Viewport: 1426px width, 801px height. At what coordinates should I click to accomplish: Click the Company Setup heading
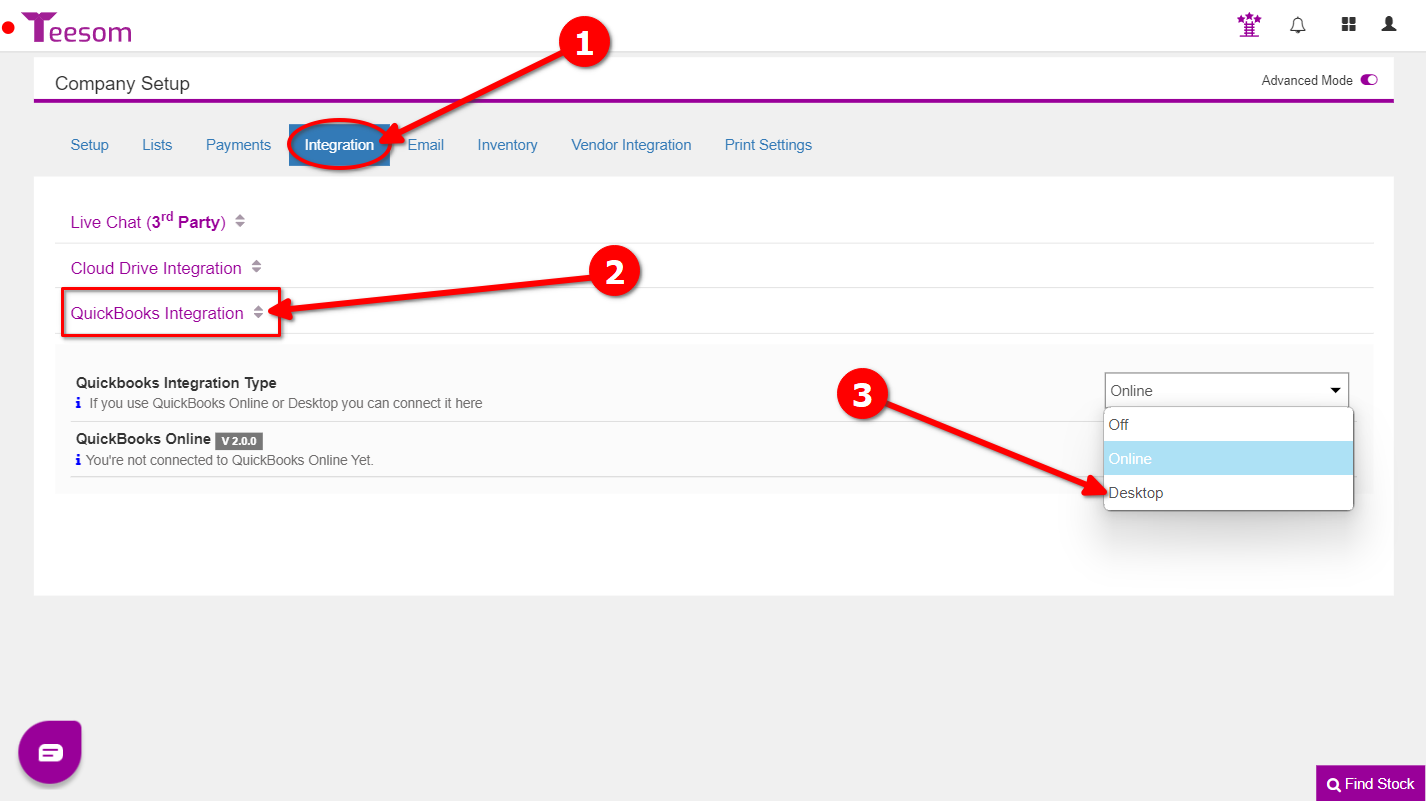tap(122, 83)
